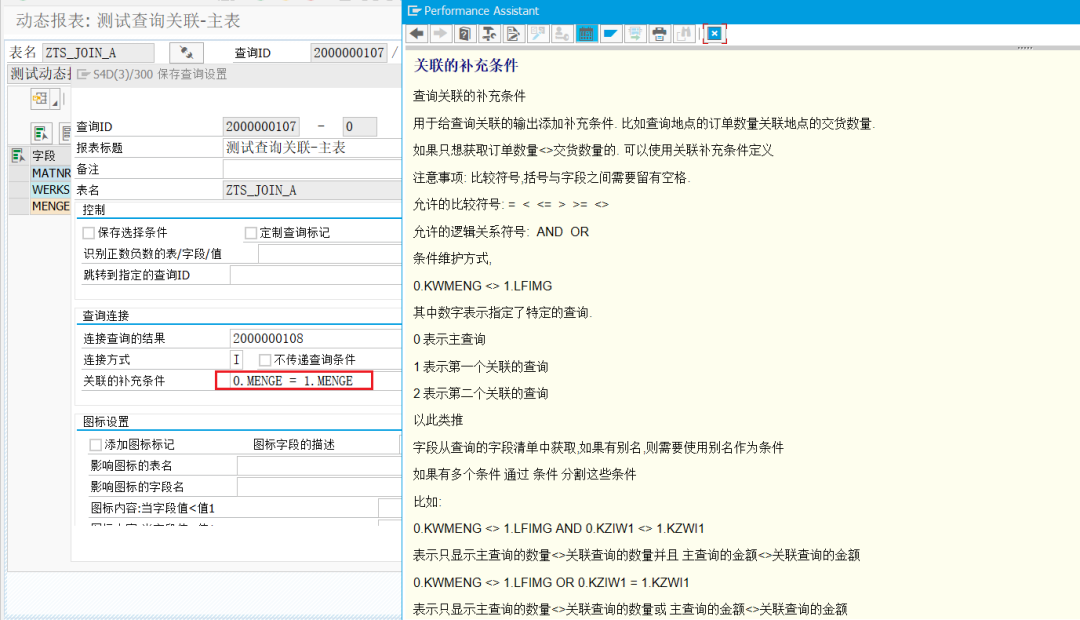Screen dimensions: 1080x620
Task: Click the blue flag-shaped toolbar icon
Action: pyautogui.click(x=610, y=33)
